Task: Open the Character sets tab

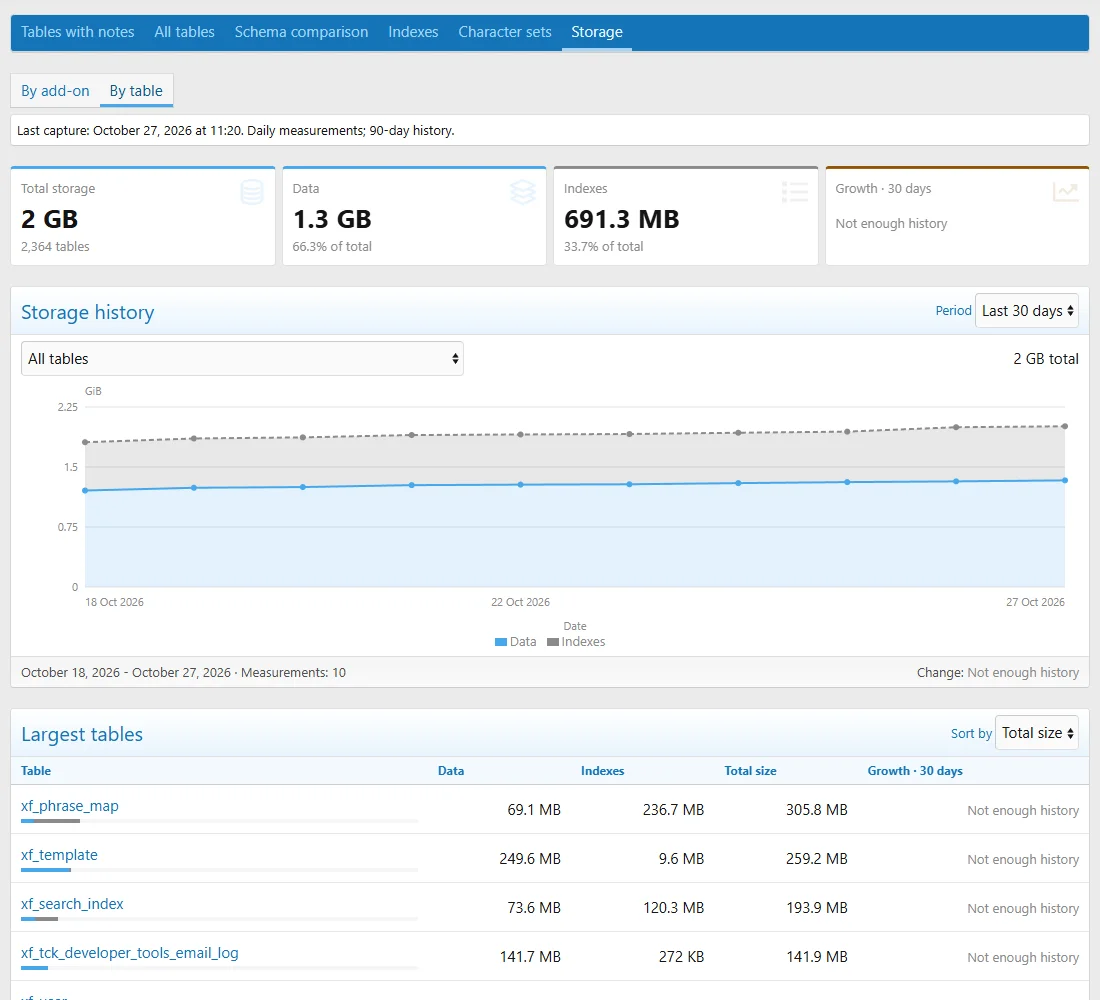Action: click(505, 32)
